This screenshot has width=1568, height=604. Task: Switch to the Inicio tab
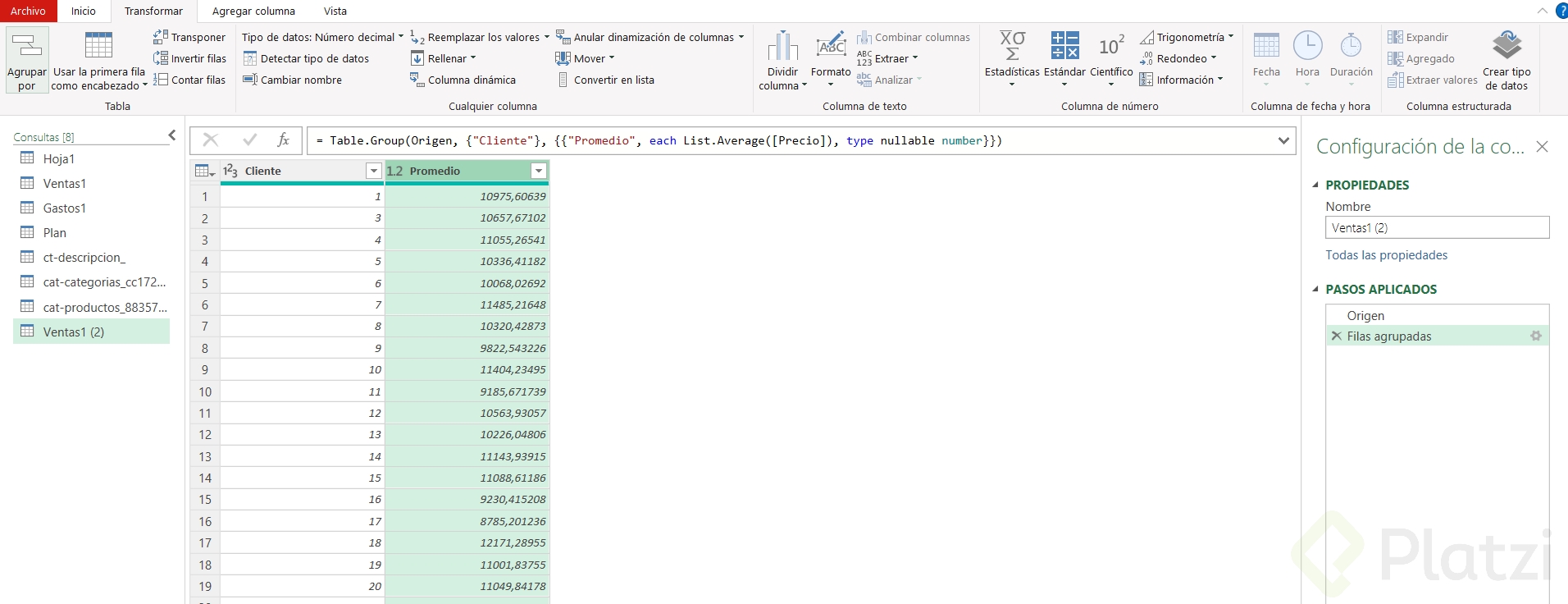84,11
